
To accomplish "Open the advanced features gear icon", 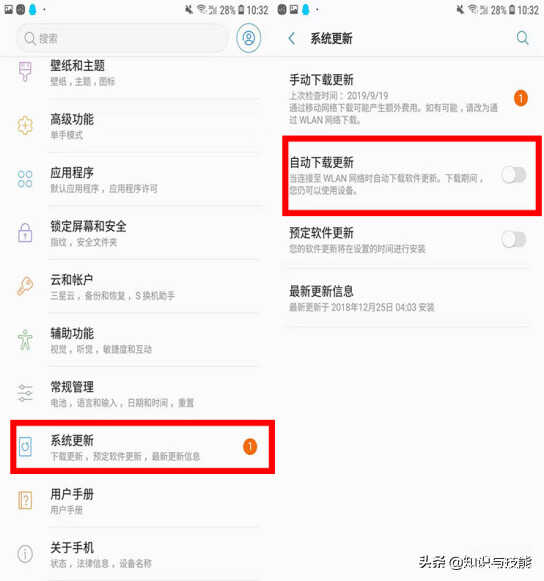I will pyautogui.click(x=25, y=125).
